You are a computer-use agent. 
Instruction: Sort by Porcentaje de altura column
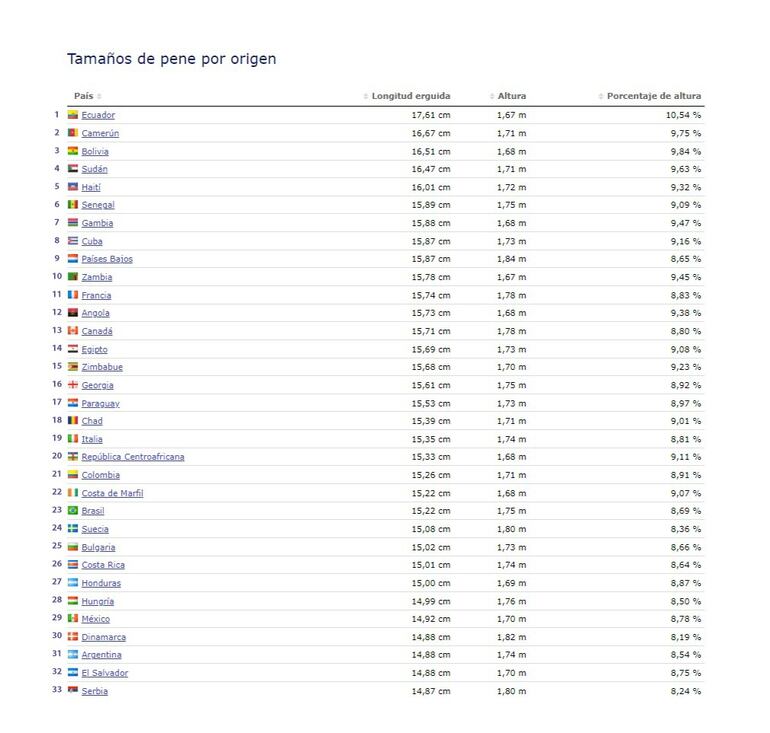[653, 96]
